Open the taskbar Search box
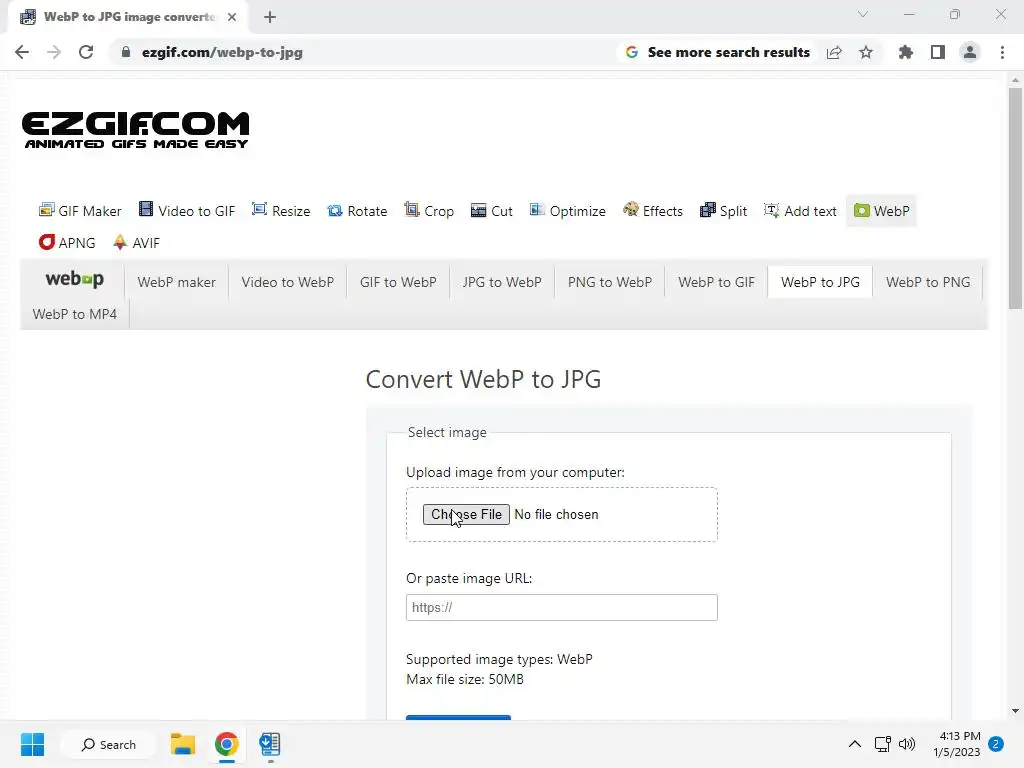1024x768 pixels. [108, 744]
